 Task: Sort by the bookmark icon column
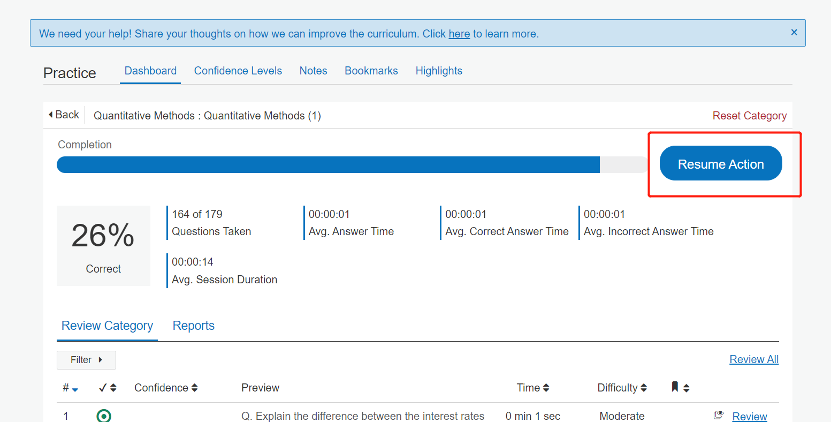(x=680, y=388)
